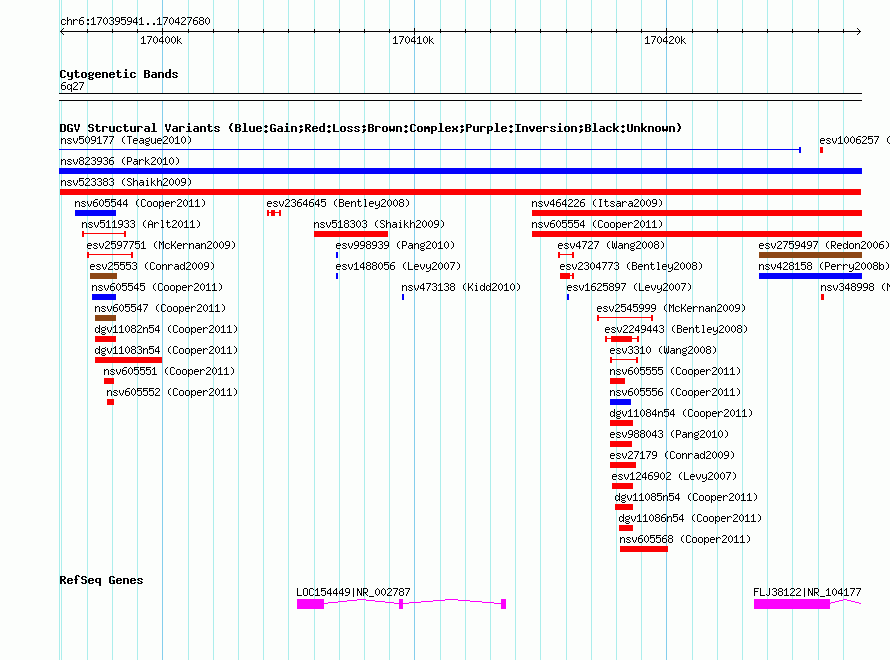Image resolution: width=890 pixels, height=660 pixels.
Task: Click esv2597751 (McKernan2009) label
Action: (x=161, y=245)
